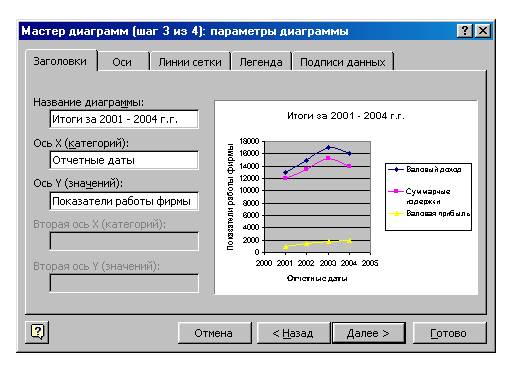Switch to the Заголовки tab
This screenshot has height=373, width=515.
tap(60, 61)
